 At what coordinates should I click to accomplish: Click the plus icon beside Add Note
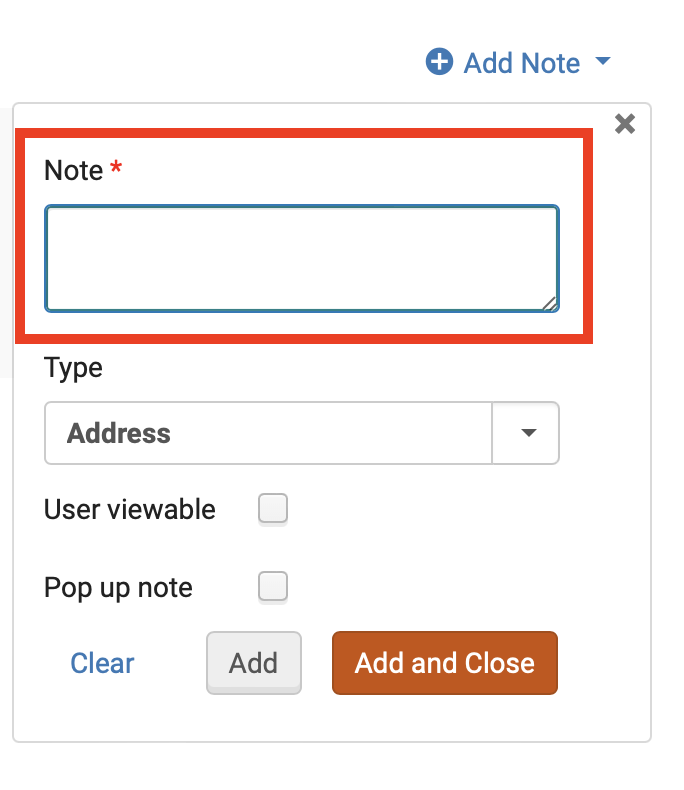coord(439,62)
